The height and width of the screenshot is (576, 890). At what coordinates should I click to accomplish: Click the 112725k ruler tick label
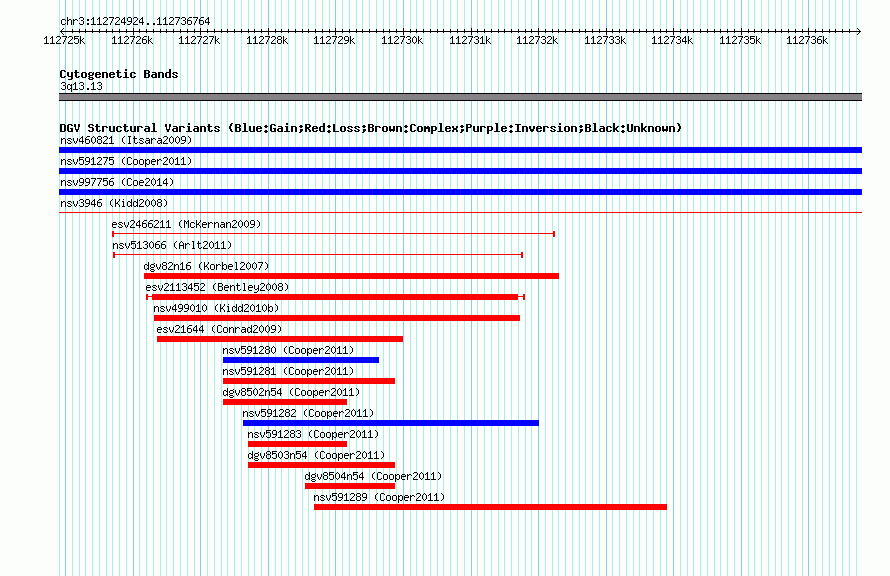pyautogui.click(x=64, y=40)
